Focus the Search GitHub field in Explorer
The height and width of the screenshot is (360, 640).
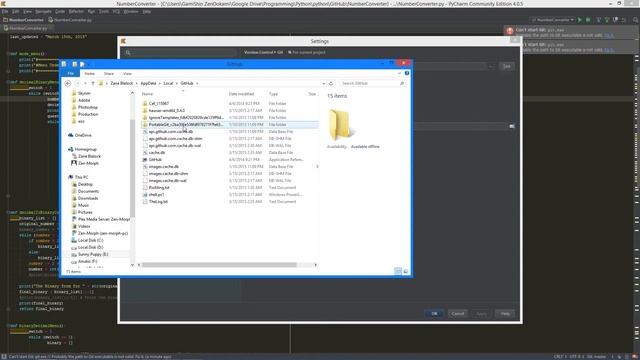click(373, 83)
